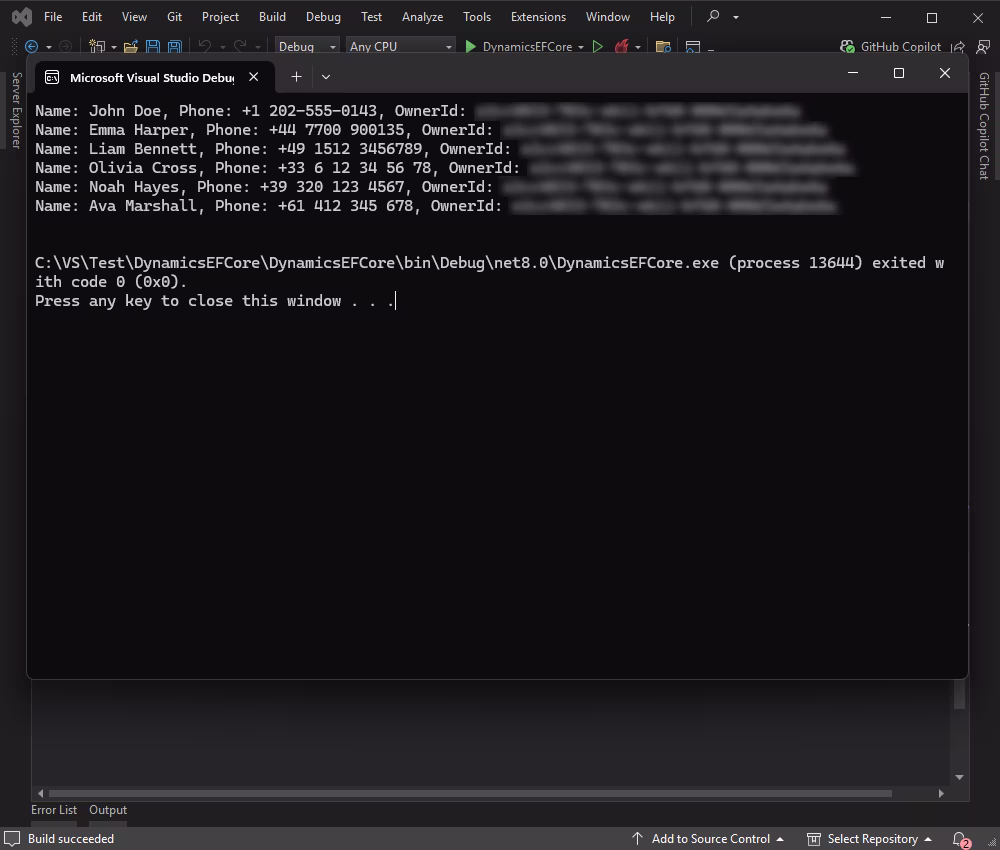This screenshot has width=1000, height=850.
Task: Open the dropdown beside the back navigation arrow
Action: (48, 47)
